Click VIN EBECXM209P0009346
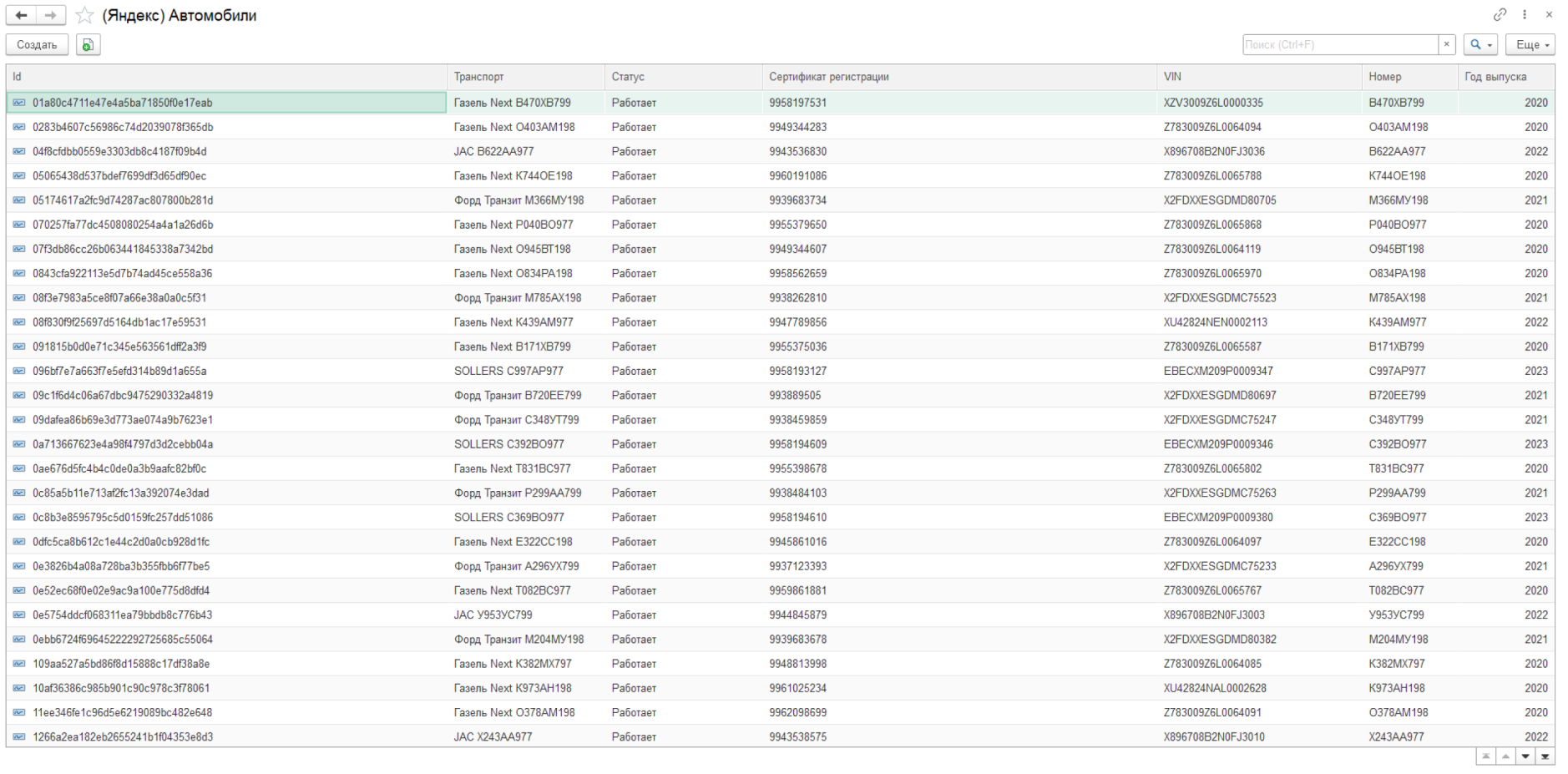Image resolution: width=1568 pixels, height=774 pixels. 1218,444
